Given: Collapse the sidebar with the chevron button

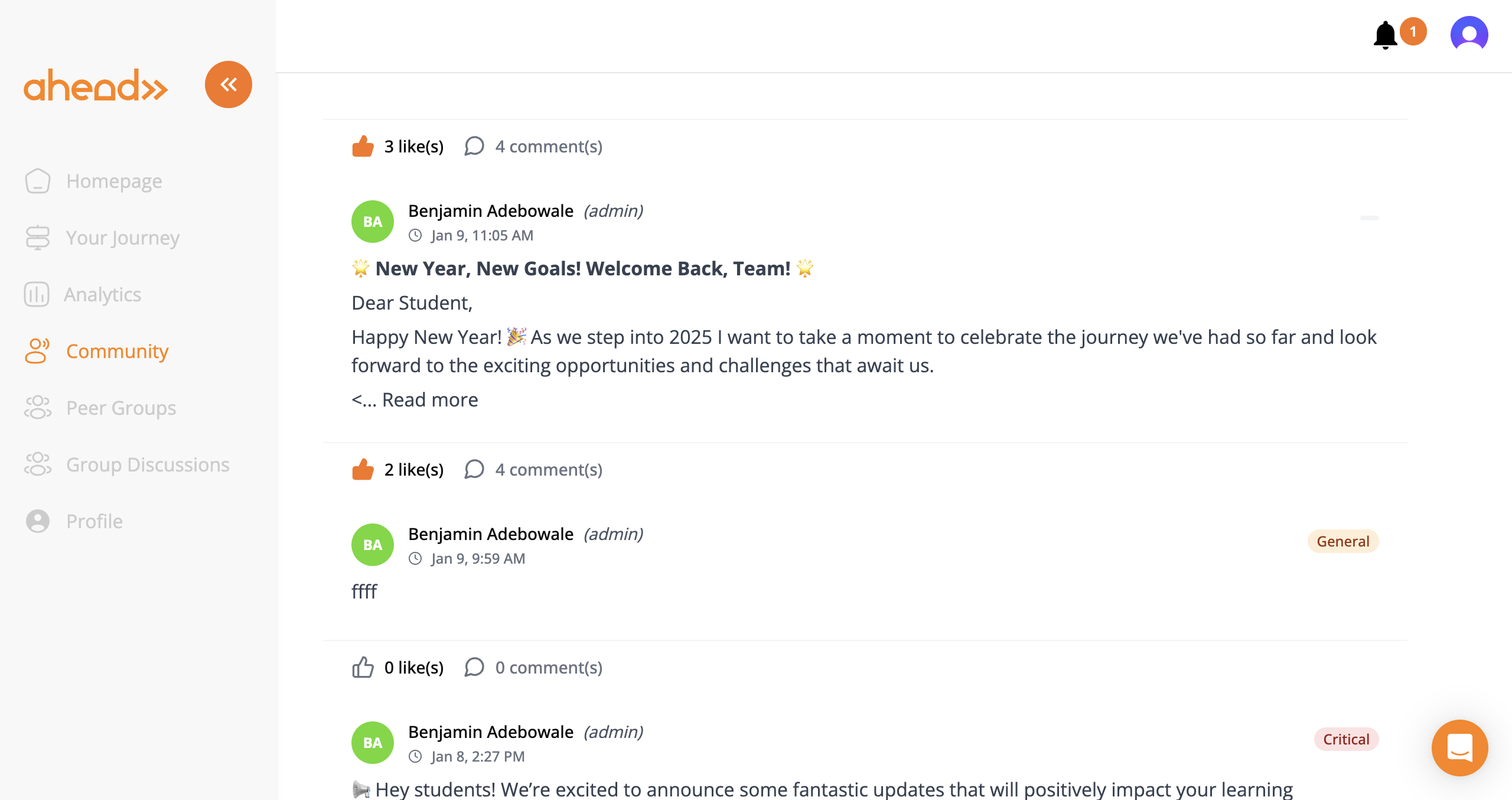Looking at the screenshot, I should [x=228, y=84].
